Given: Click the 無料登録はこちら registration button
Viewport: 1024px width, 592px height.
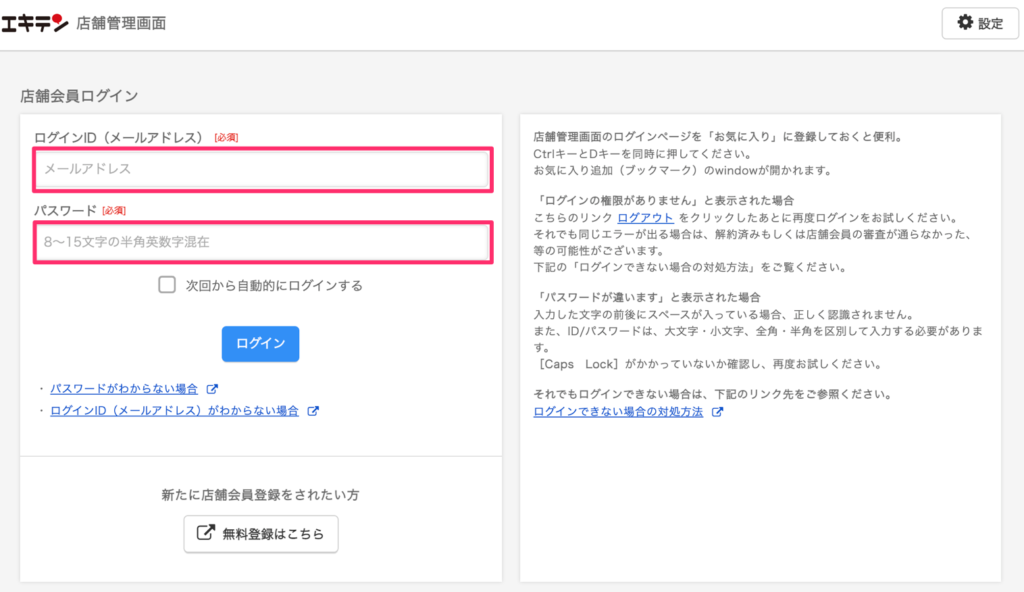Looking at the screenshot, I should [x=260, y=533].
